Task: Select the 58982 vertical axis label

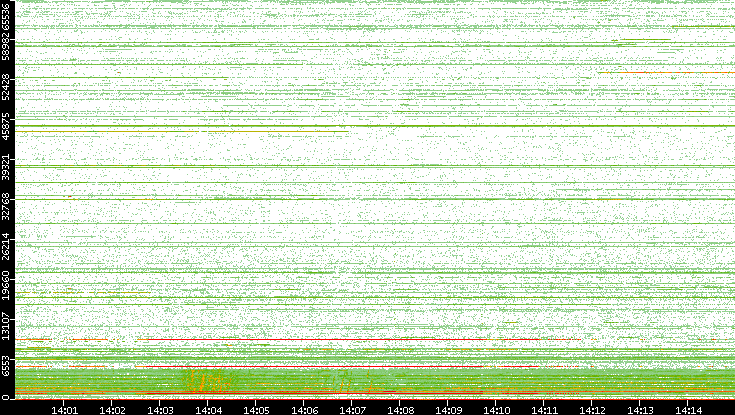Action: pos(6,47)
